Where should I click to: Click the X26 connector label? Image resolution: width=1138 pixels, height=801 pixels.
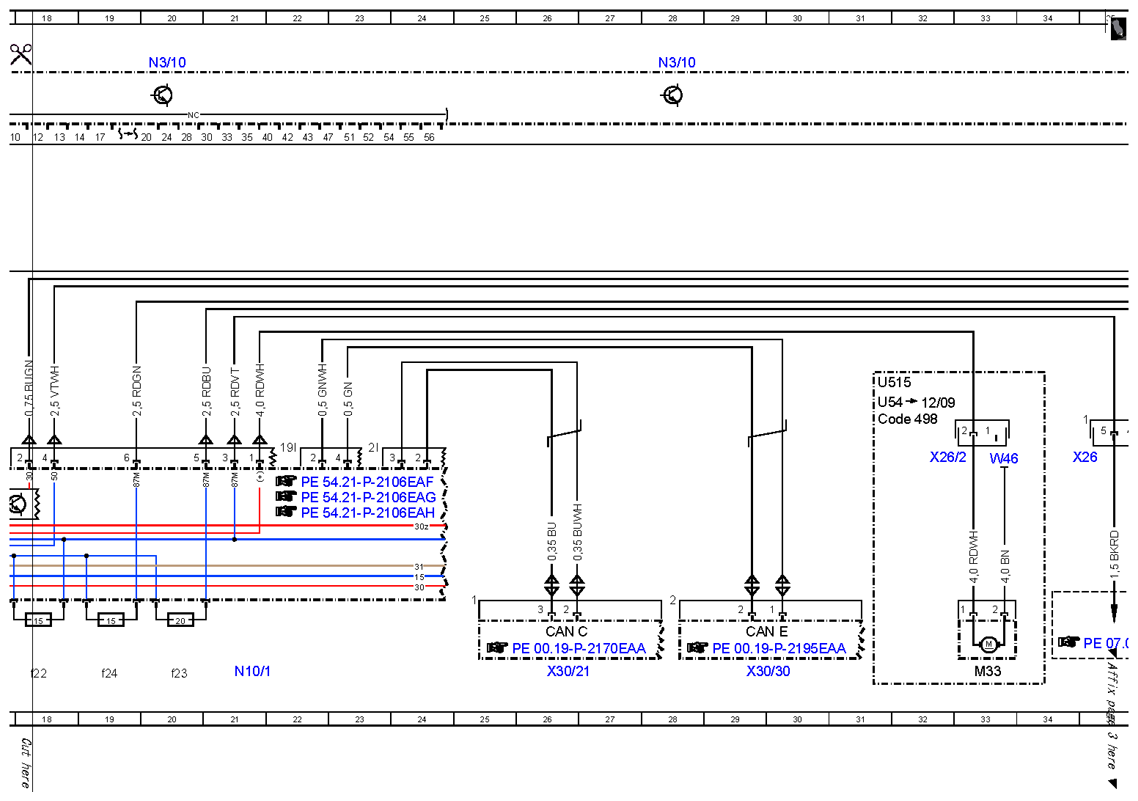coord(1085,457)
